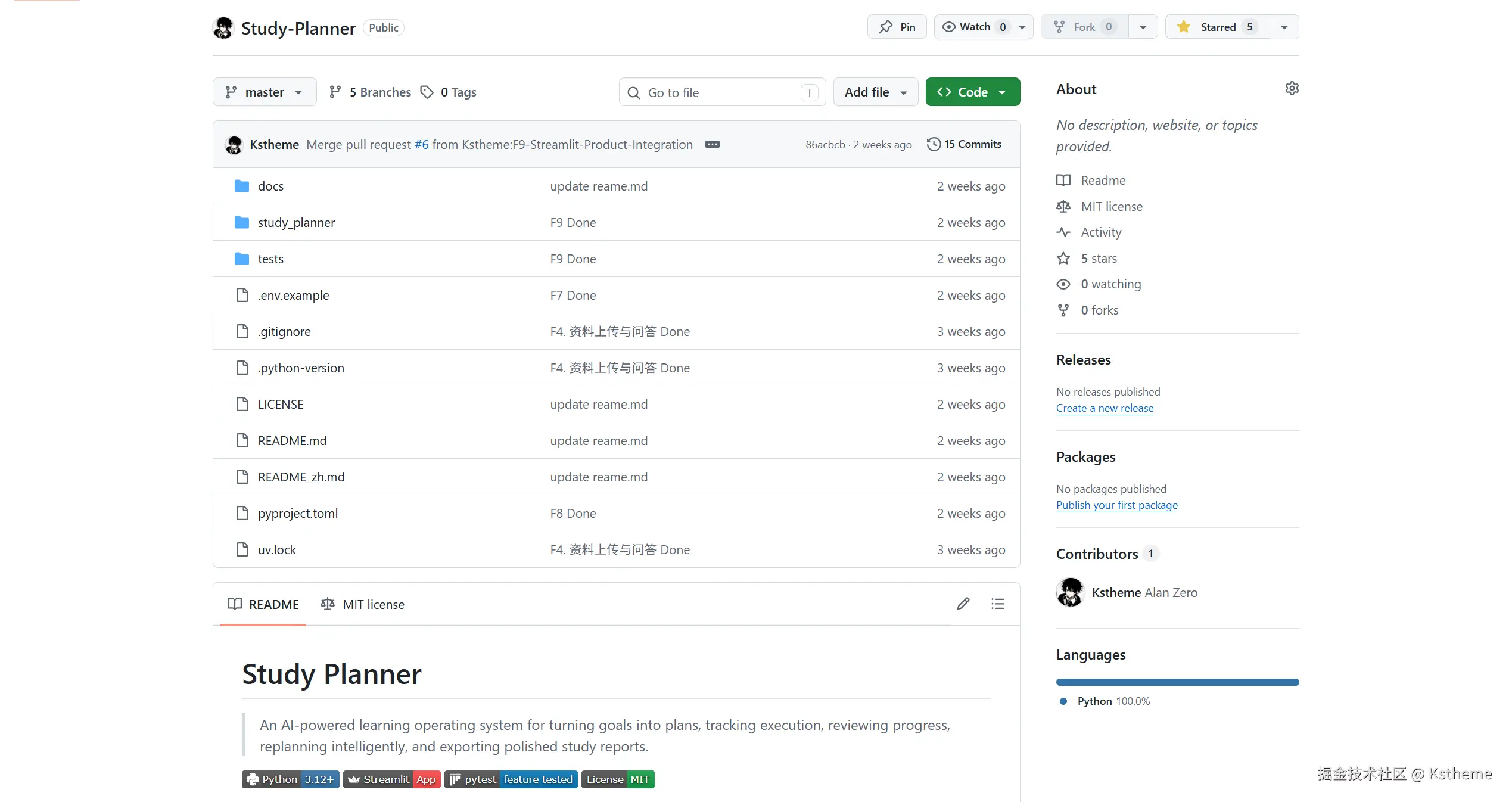
Task: Click the .python-version file icon
Action: coord(242,368)
